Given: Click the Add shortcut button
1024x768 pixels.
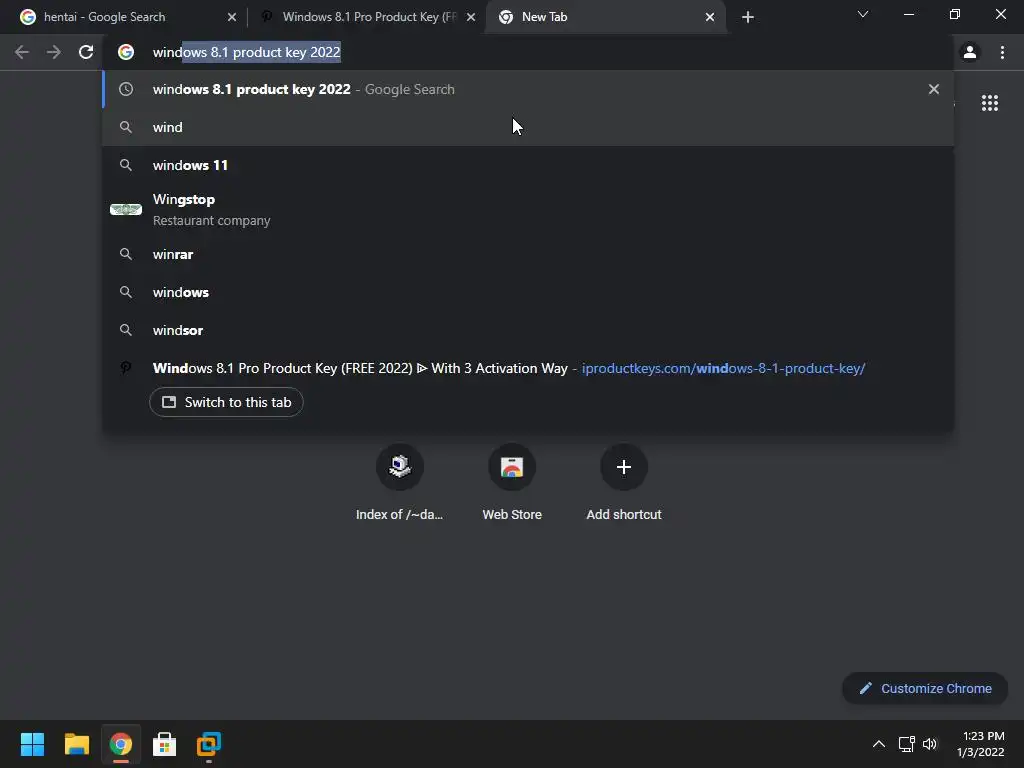Looking at the screenshot, I should pos(624,483).
